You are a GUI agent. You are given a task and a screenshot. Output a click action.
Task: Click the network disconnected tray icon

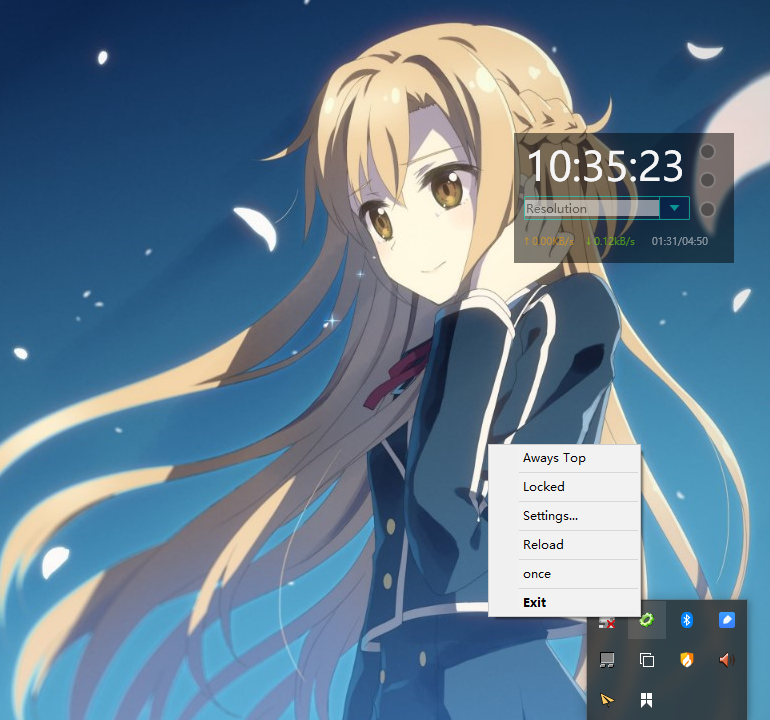(607, 623)
